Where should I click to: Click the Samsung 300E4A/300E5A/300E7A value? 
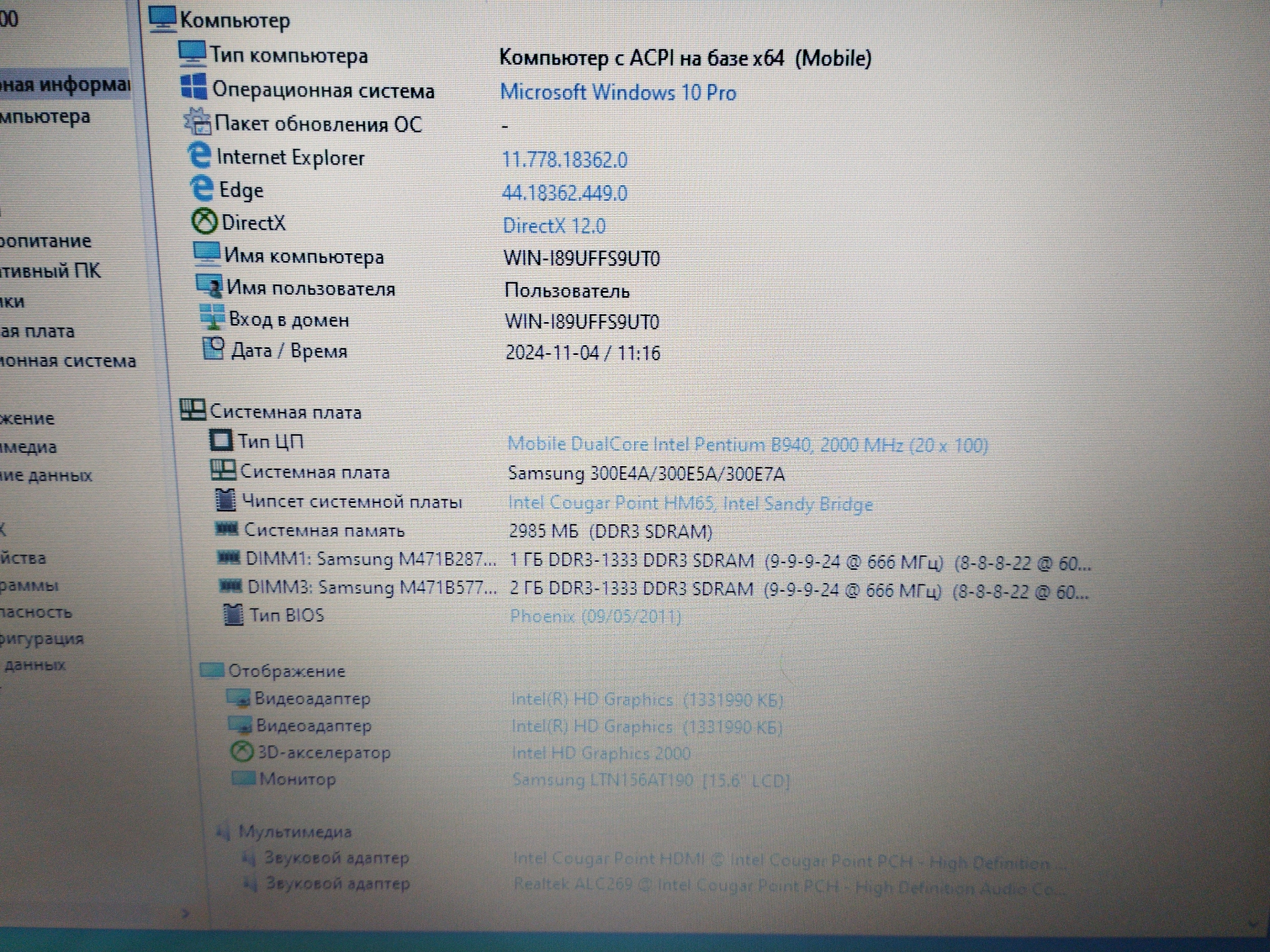pos(646,474)
